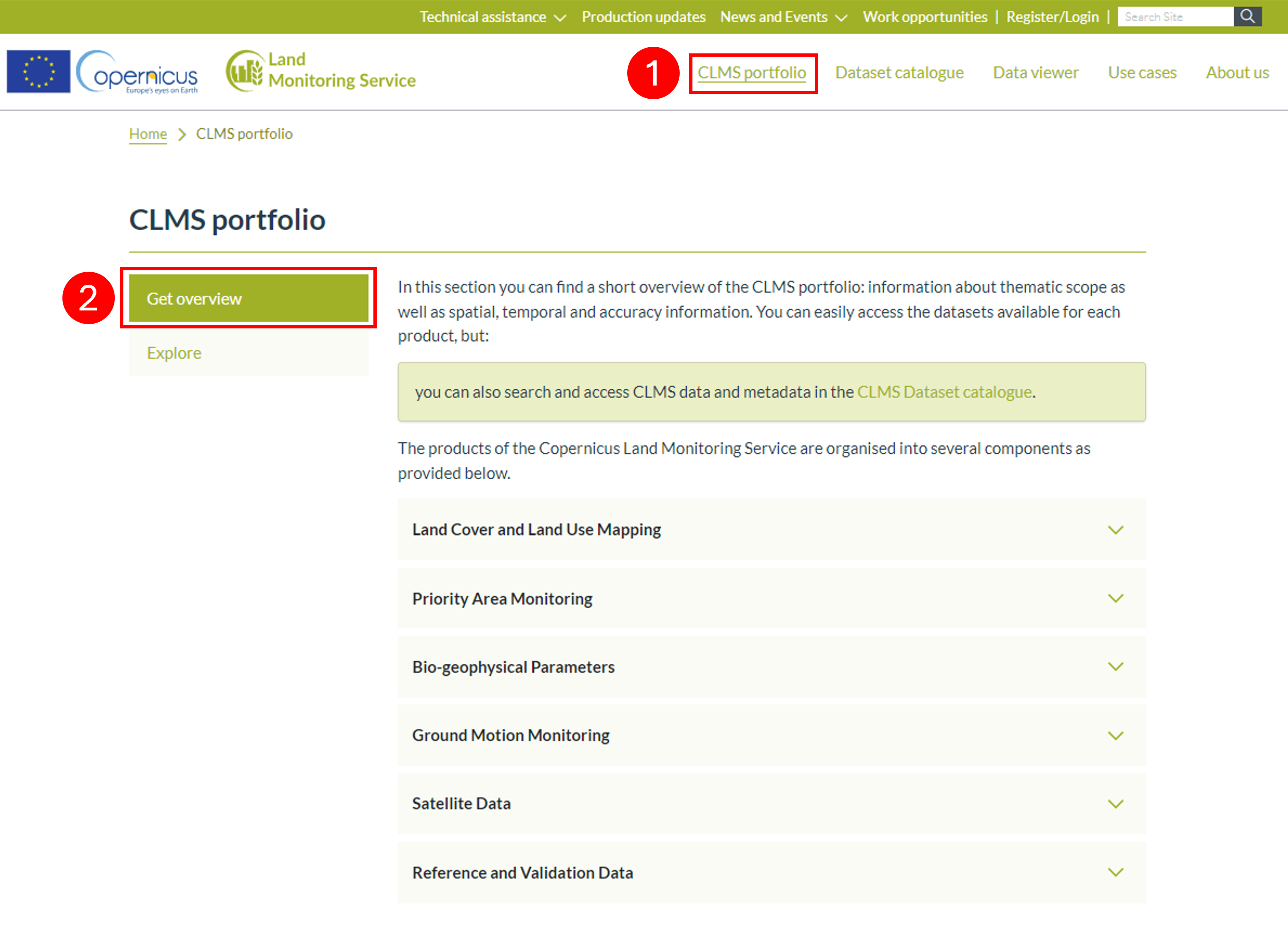Screen dimensions: 1288x929
Task: Focus the Search Site input field
Action: click(x=1176, y=17)
